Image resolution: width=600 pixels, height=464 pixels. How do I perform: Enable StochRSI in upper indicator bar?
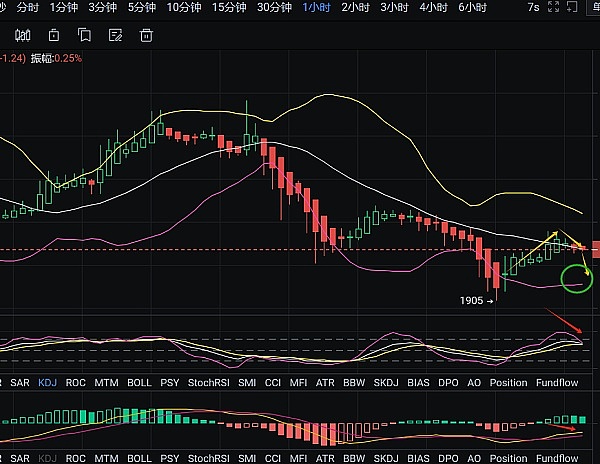click(208, 382)
